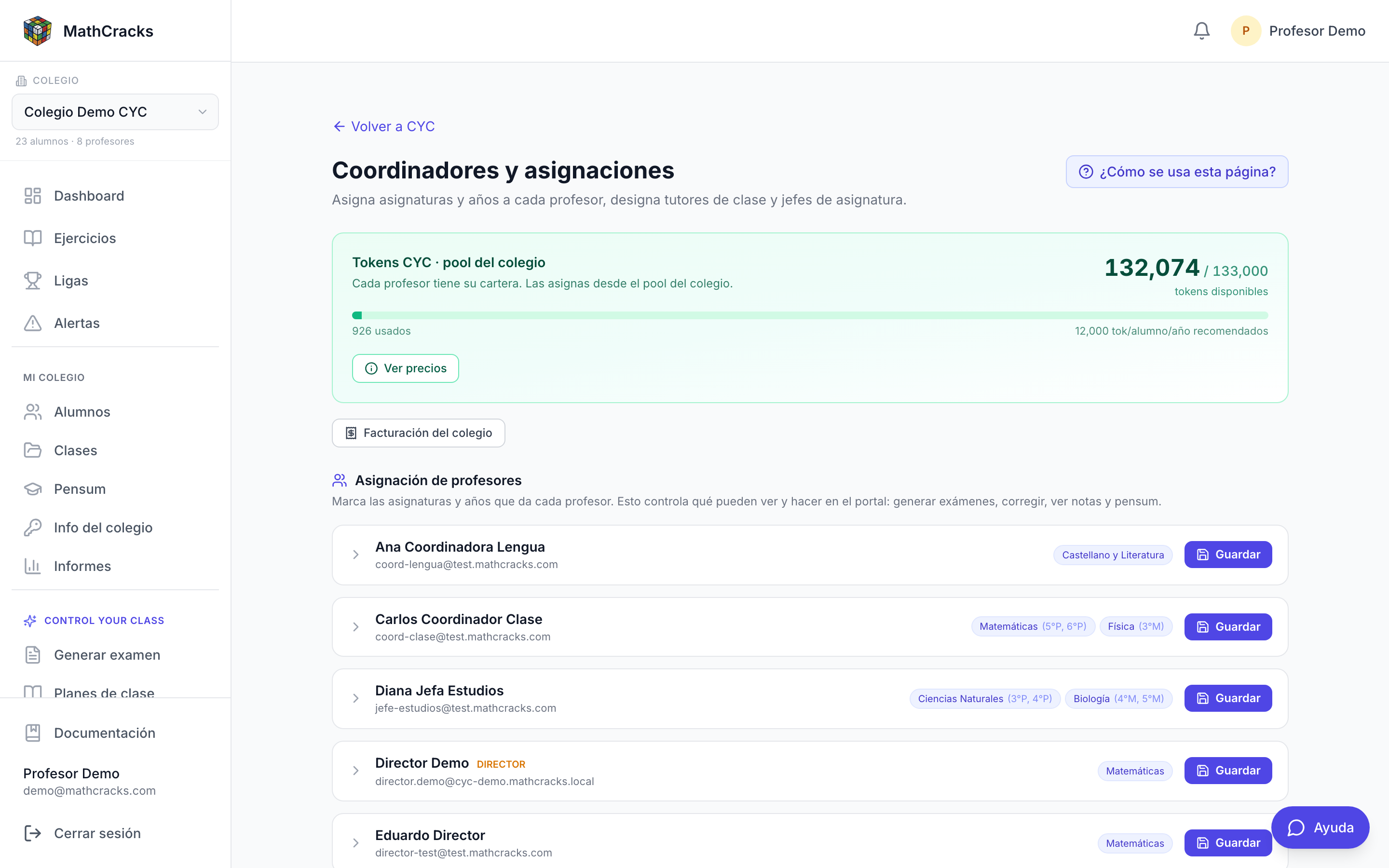
Task: Expand the Eduardo Director row
Action: (356, 843)
